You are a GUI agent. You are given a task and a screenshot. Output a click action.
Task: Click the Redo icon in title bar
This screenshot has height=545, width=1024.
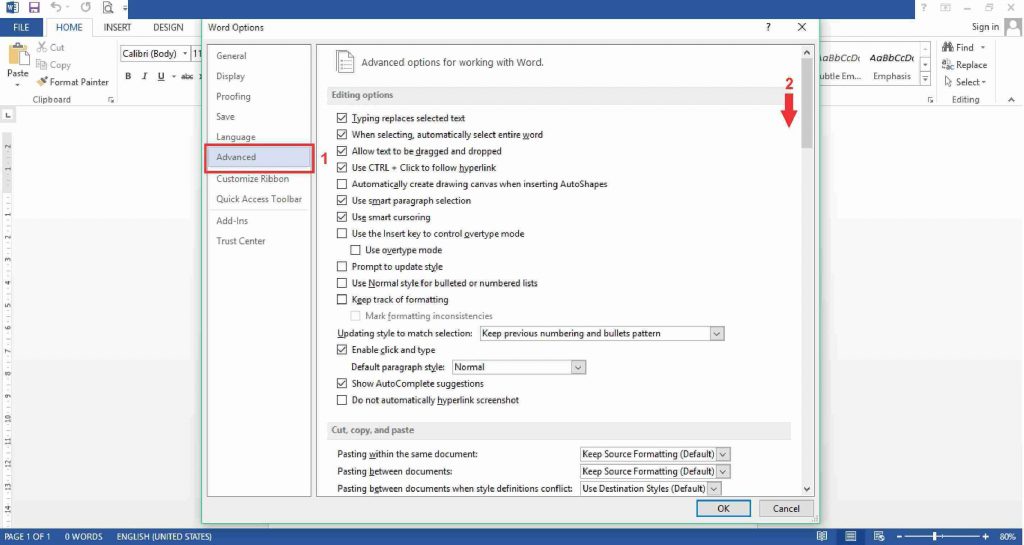pyautogui.click(x=86, y=8)
